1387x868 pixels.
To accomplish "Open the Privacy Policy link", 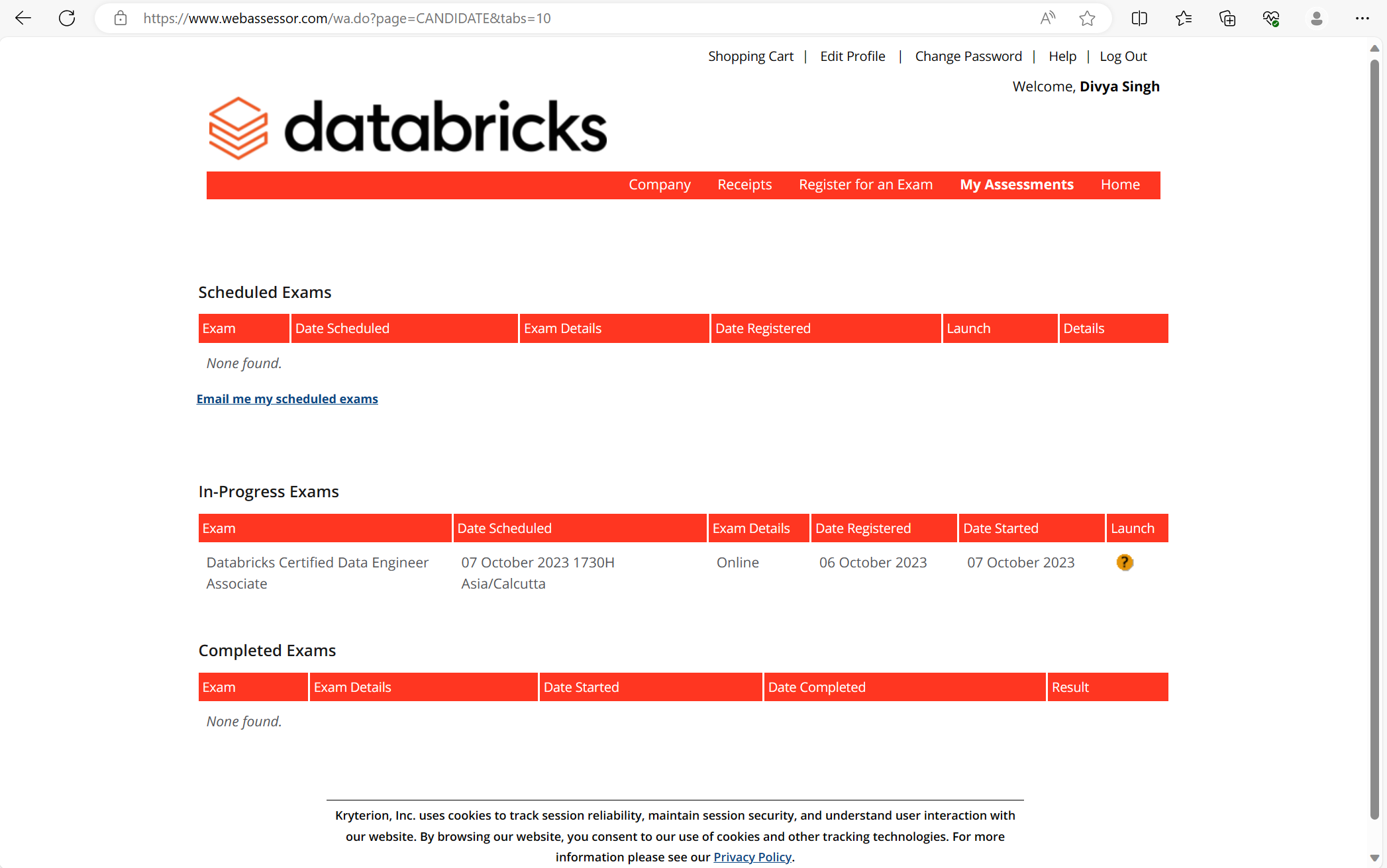I will [x=752, y=856].
